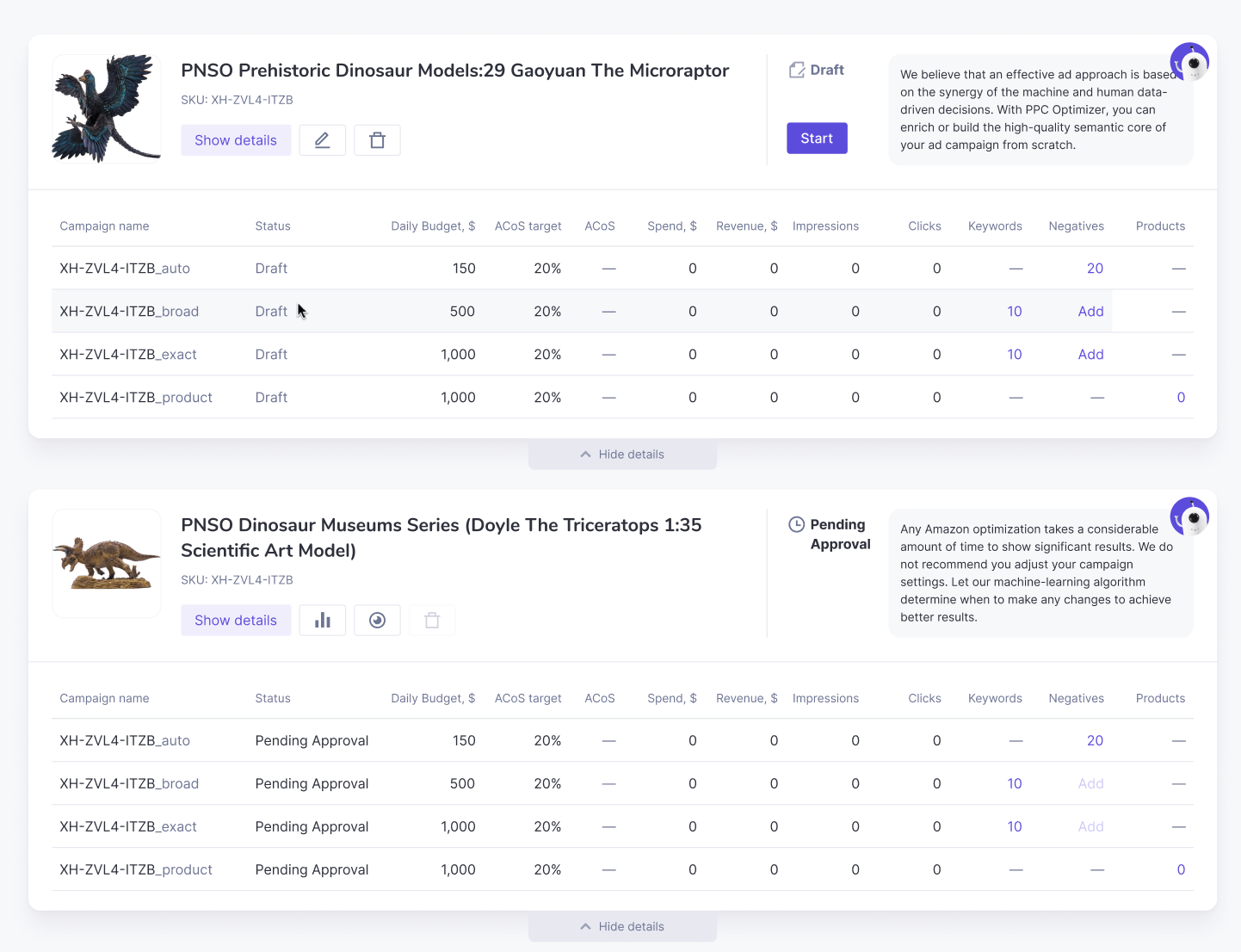Click the Draft status icon at top
1241x952 pixels.
(797, 70)
